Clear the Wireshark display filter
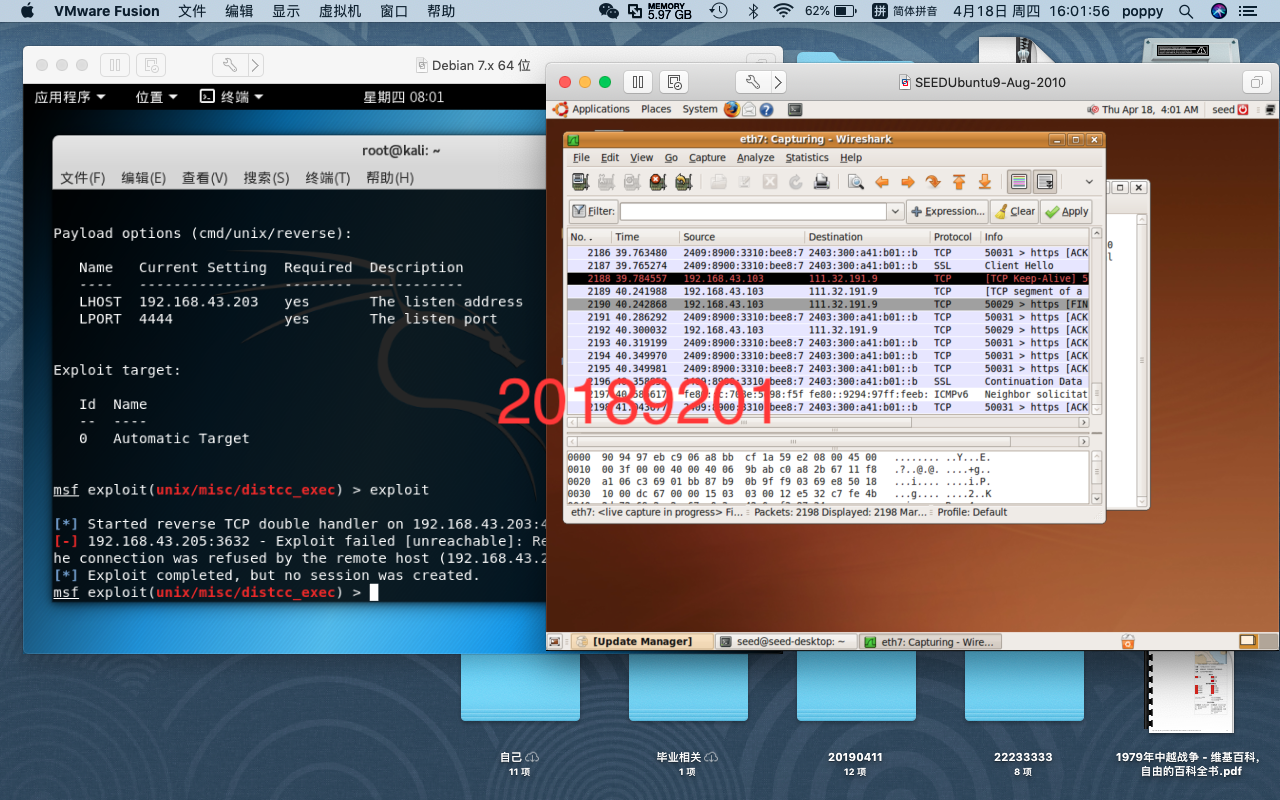Screen dimensions: 1280x800 pos(1015,211)
